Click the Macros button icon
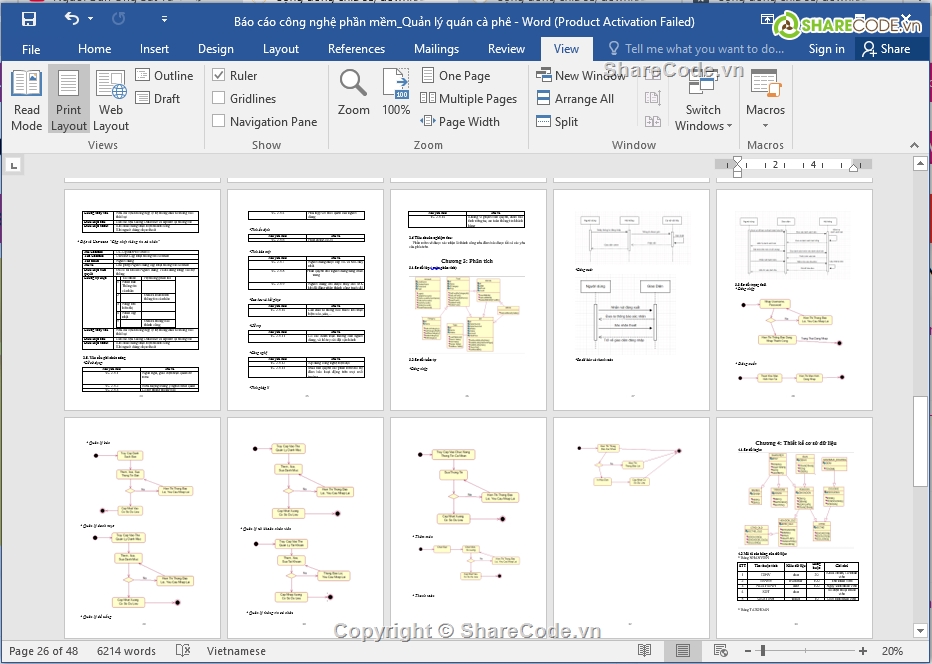The width and height of the screenshot is (932, 664). click(766, 83)
